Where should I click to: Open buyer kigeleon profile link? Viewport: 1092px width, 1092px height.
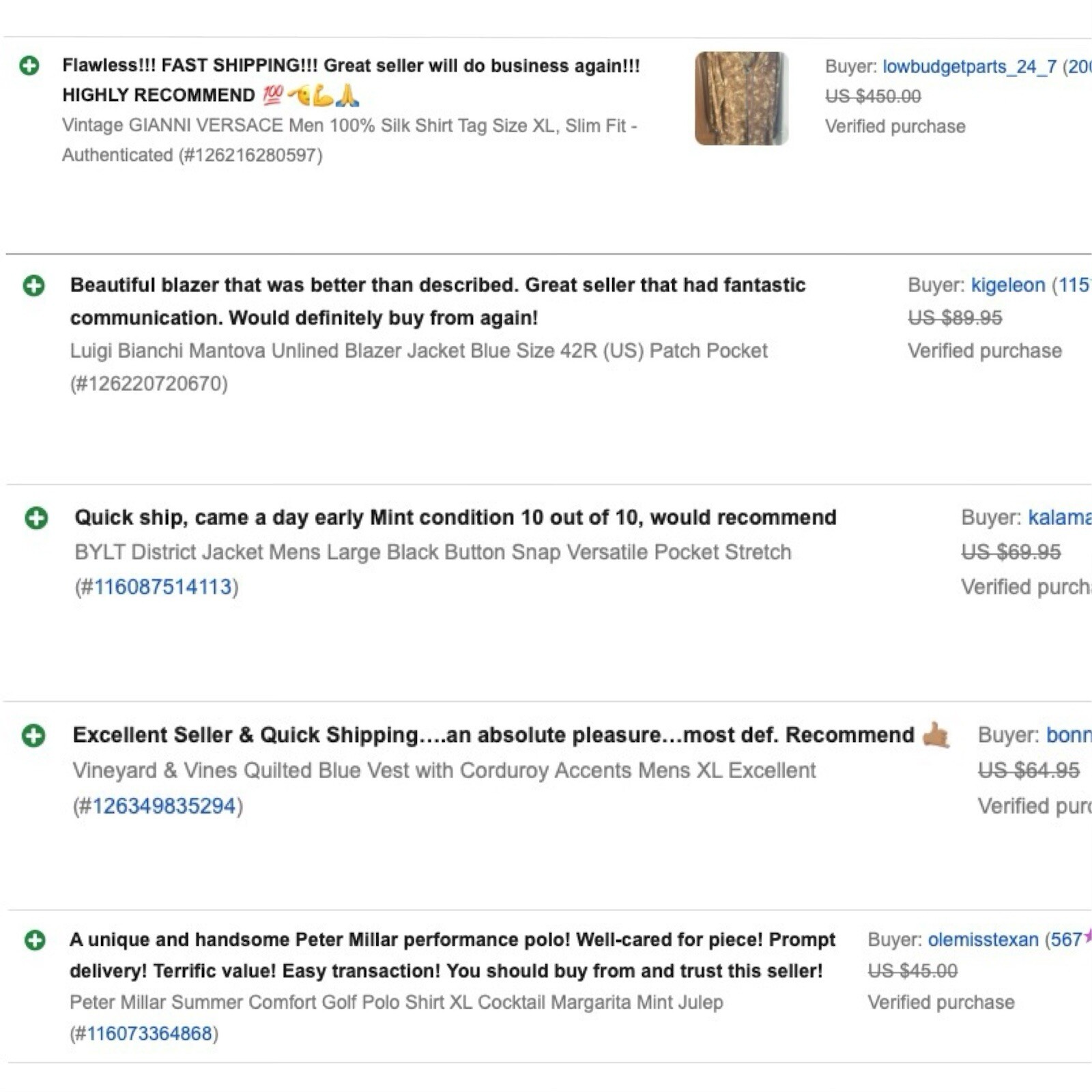pos(1008,285)
